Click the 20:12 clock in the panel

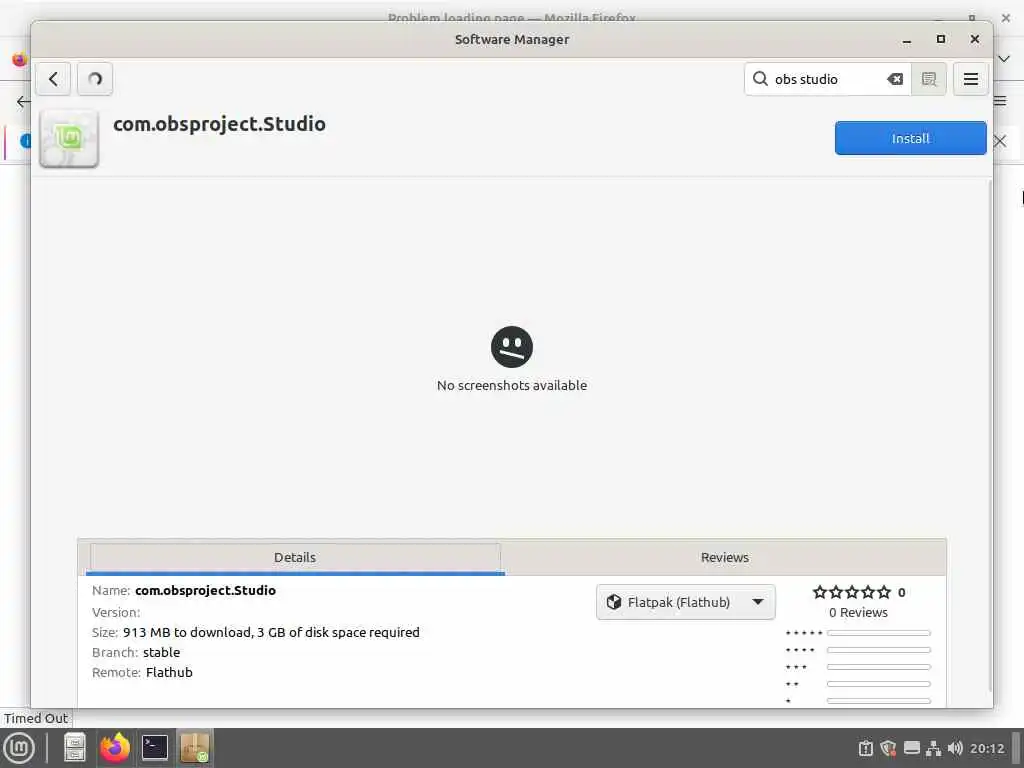(987, 748)
